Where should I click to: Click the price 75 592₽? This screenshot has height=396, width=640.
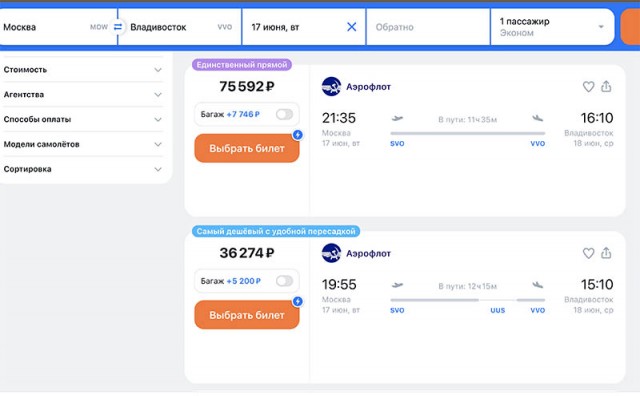[247, 86]
